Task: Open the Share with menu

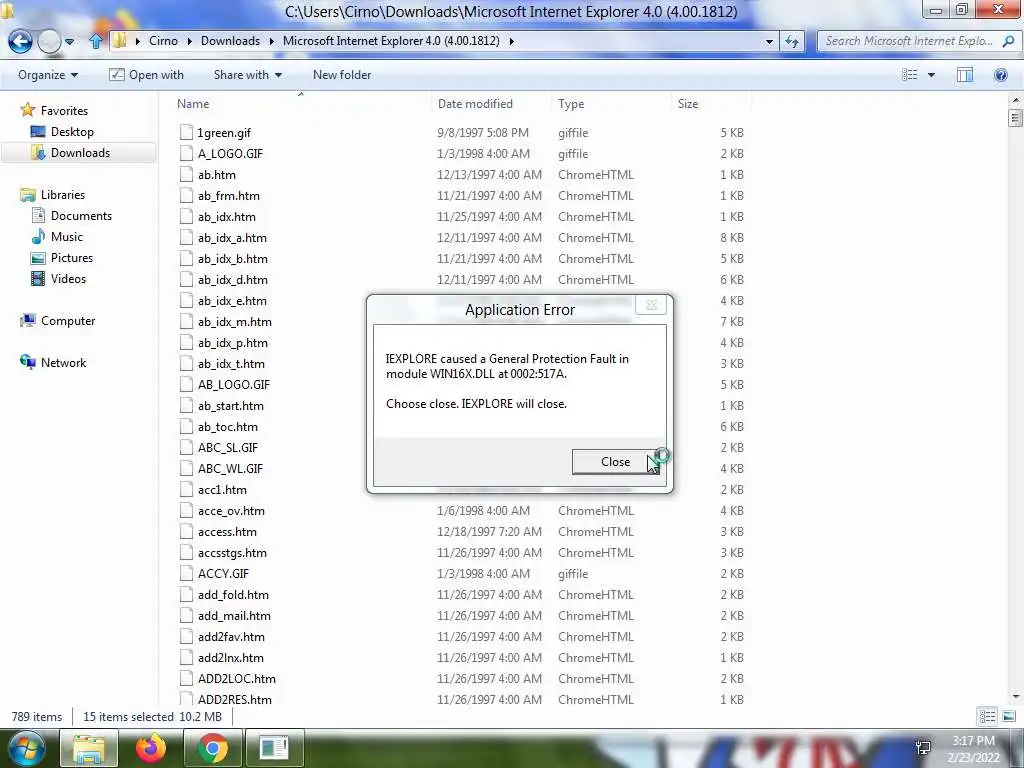Action: tap(248, 75)
